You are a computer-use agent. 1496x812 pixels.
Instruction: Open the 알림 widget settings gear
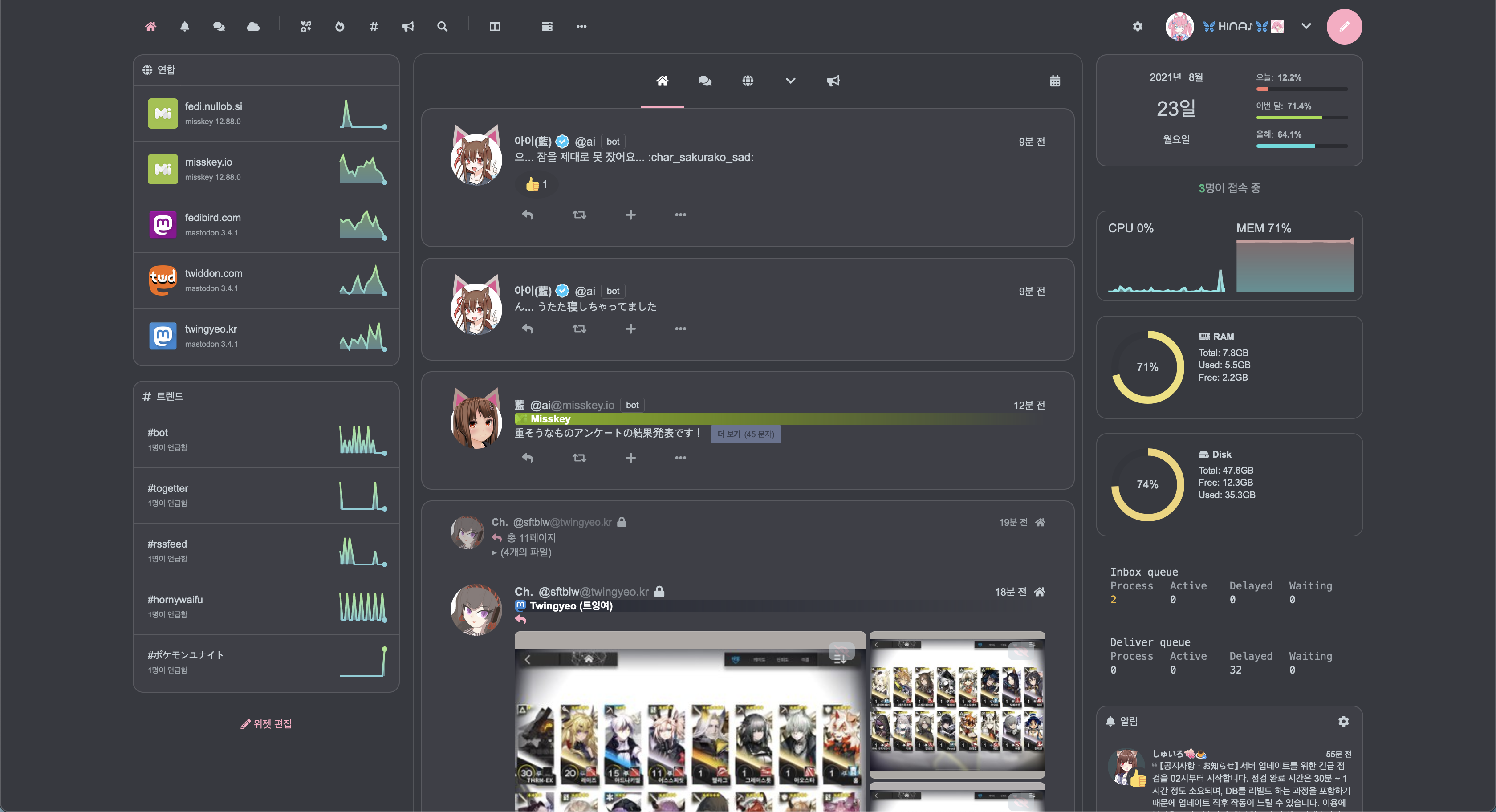[x=1343, y=721]
